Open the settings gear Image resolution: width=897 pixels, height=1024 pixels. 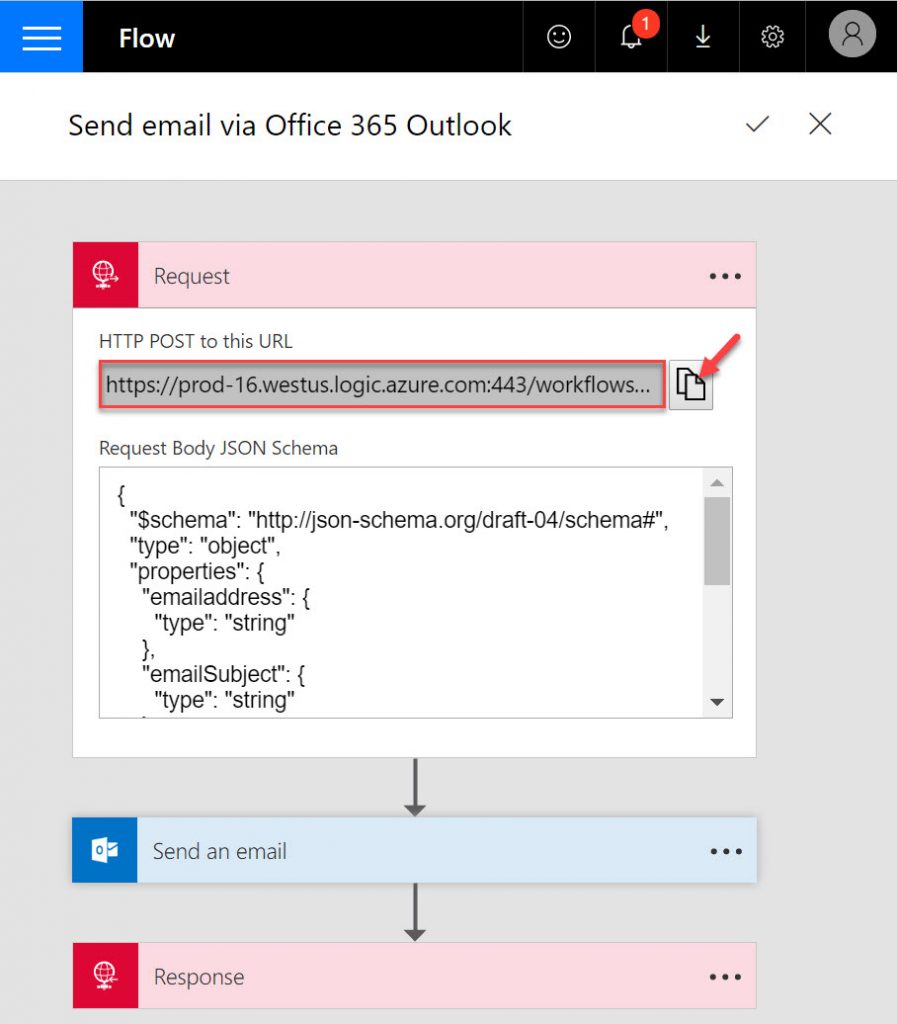[x=772, y=37]
